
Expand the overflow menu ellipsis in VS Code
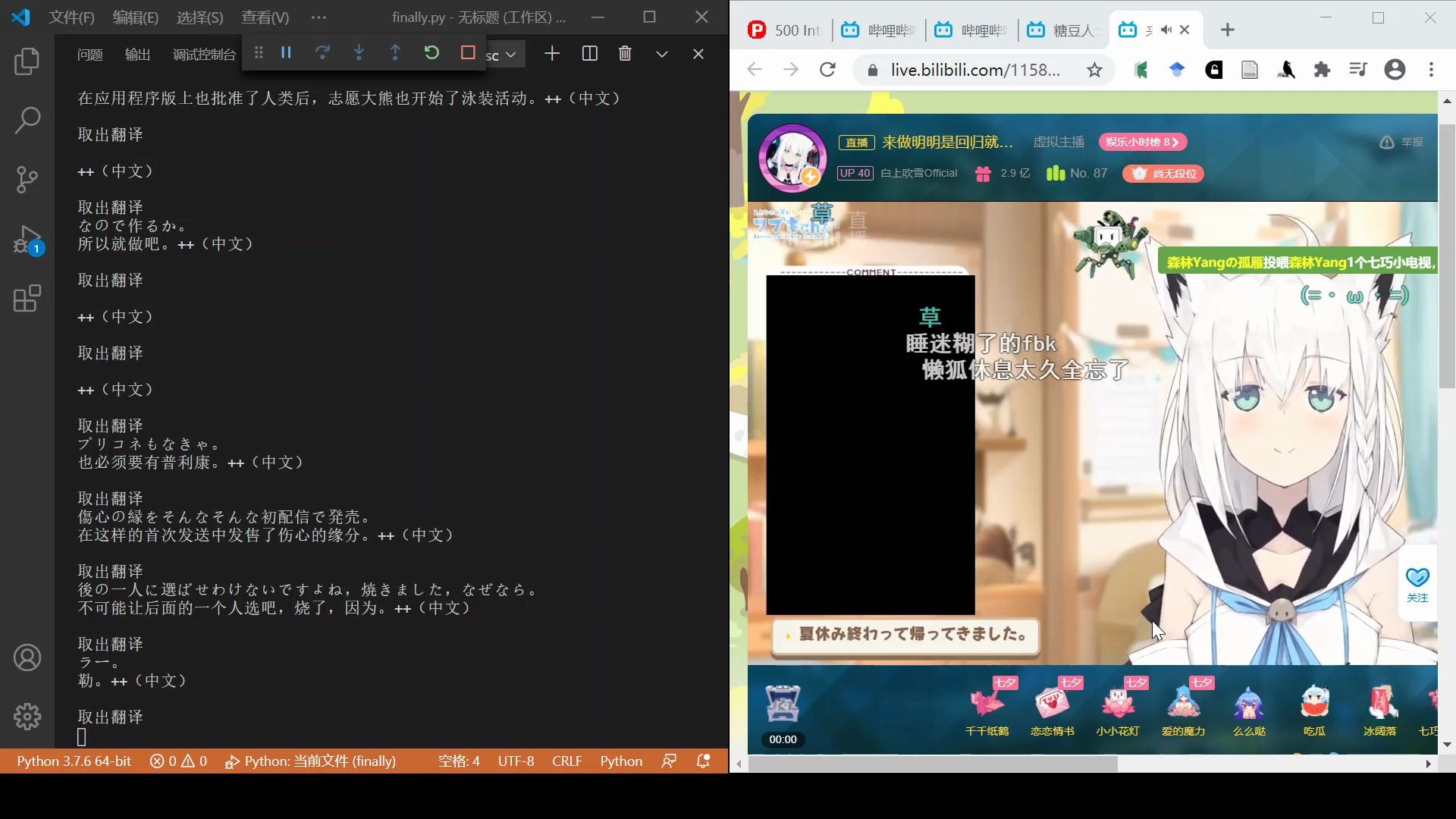[x=318, y=17]
